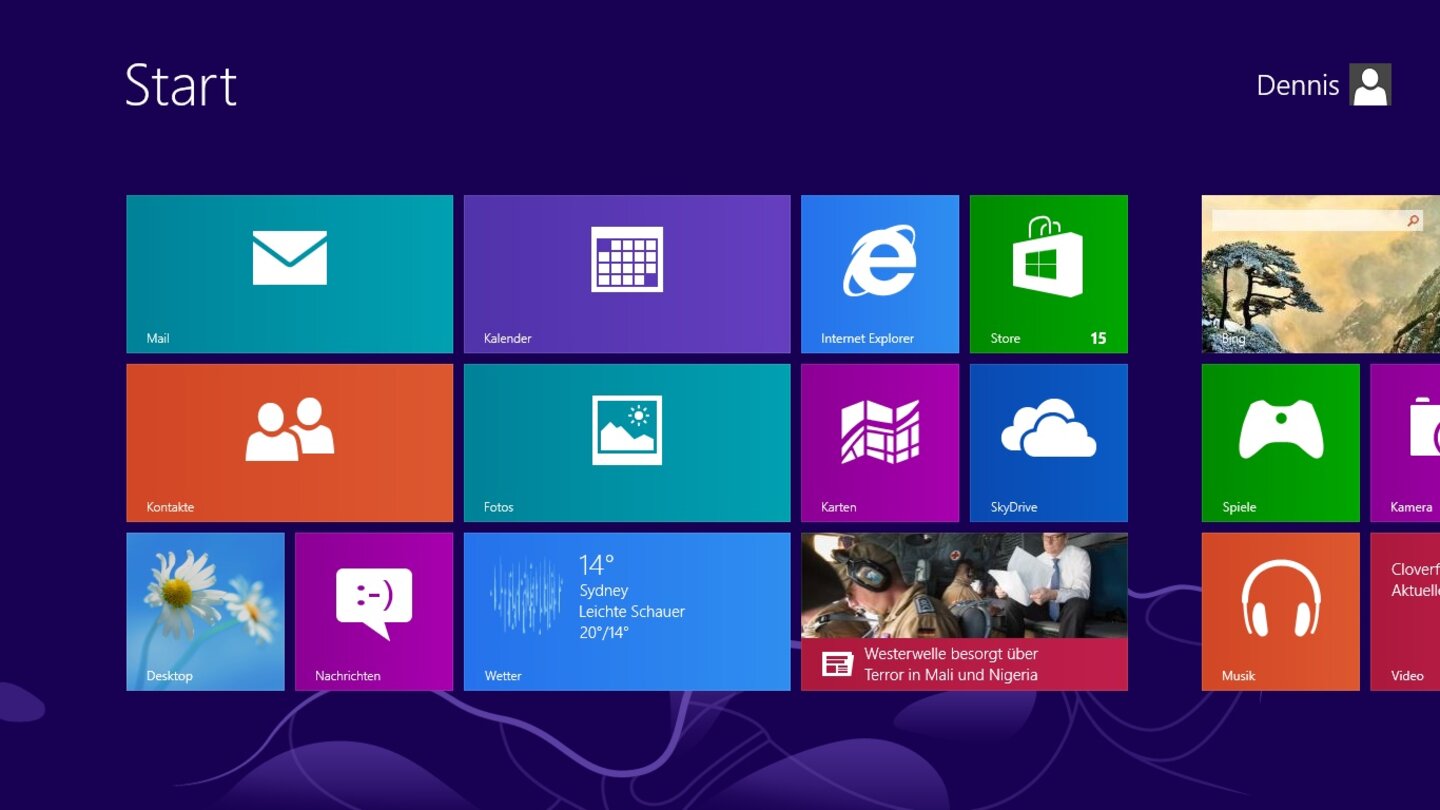Open the Mail tile envelope icon

click(x=290, y=258)
